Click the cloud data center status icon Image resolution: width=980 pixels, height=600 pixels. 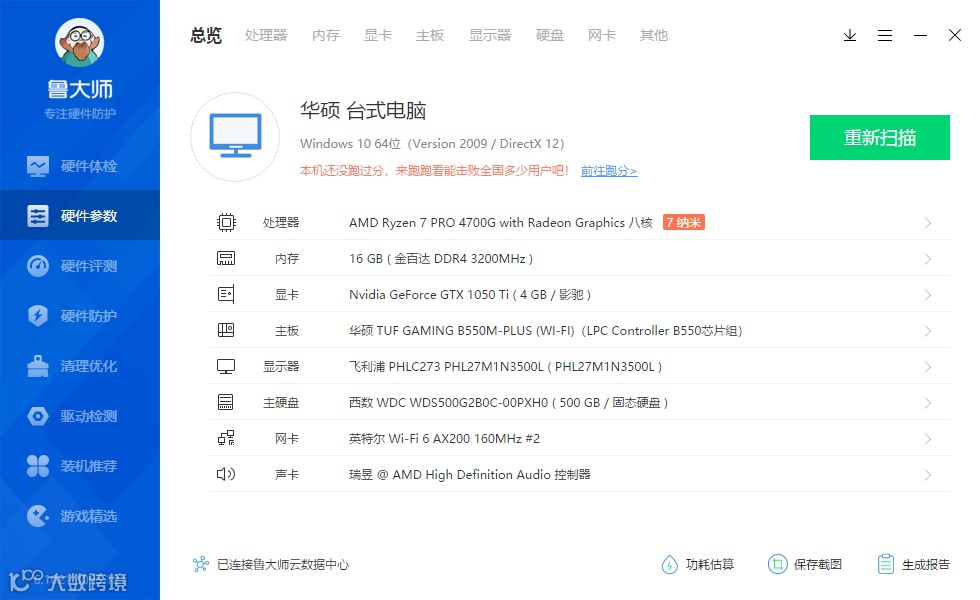pos(201,564)
